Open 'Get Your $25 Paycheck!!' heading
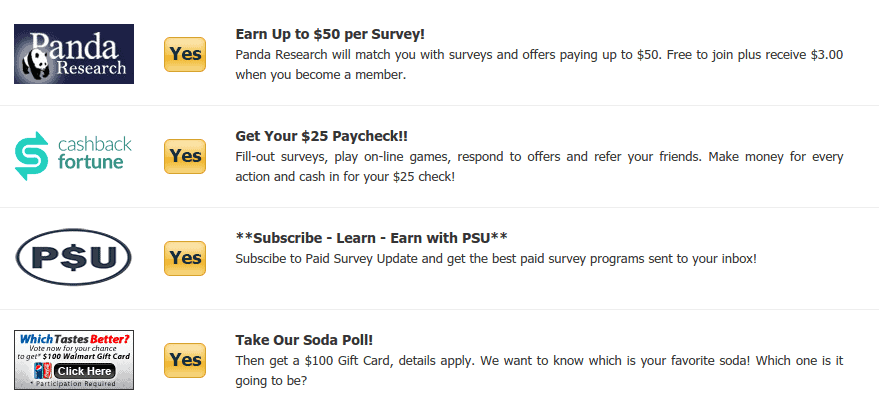Viewport: 890px width, 397px height. click(x=321, y=136)
